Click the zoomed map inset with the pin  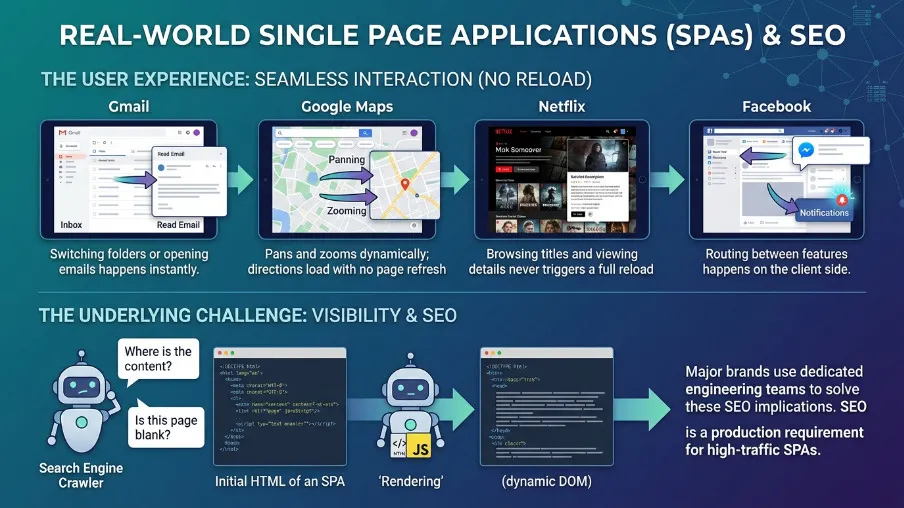click(405, 185)
